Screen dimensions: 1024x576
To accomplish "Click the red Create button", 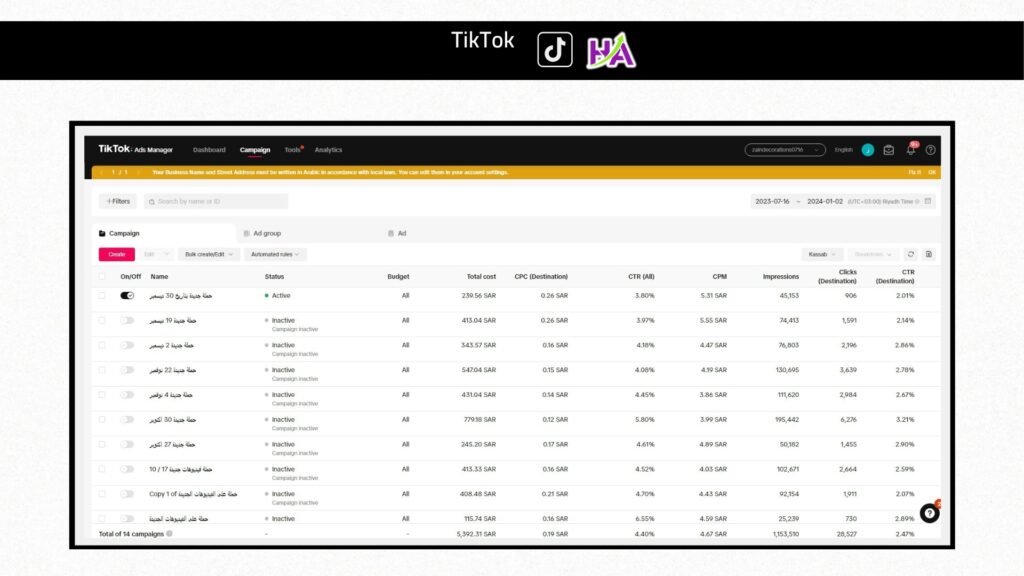I will [x=116, y=254].
